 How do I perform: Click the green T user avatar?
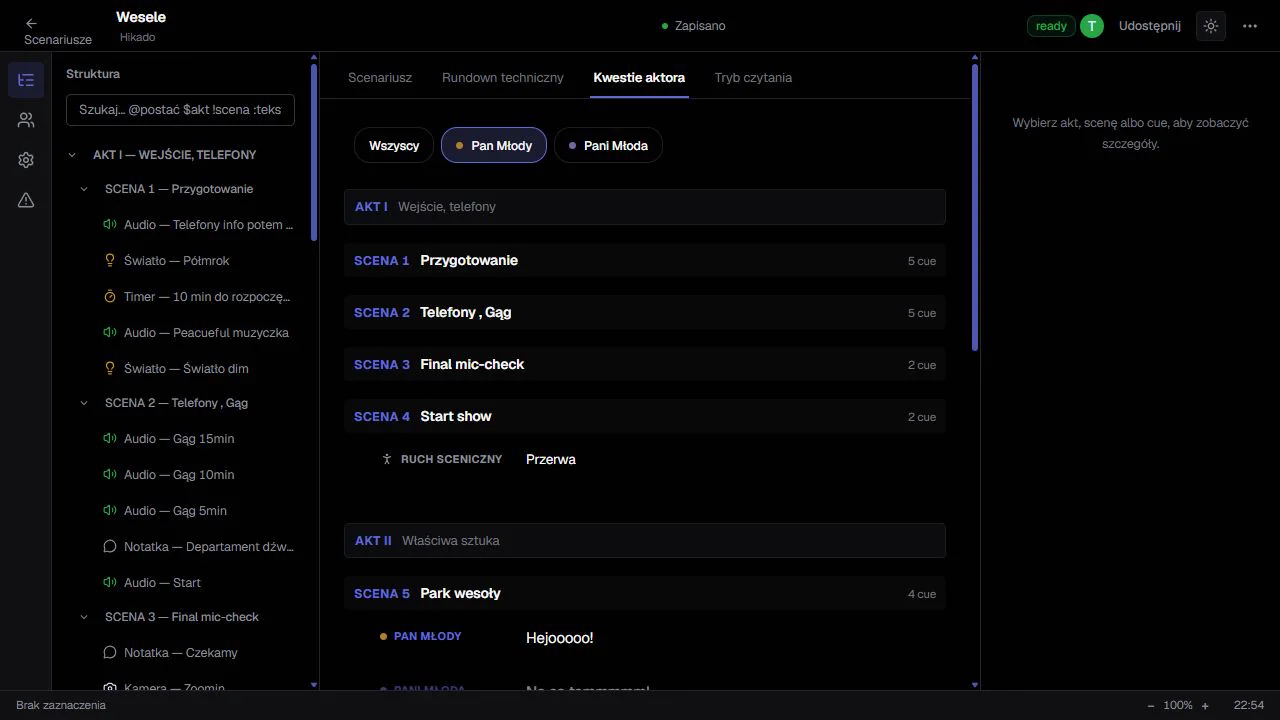[x=1092, y=26]
